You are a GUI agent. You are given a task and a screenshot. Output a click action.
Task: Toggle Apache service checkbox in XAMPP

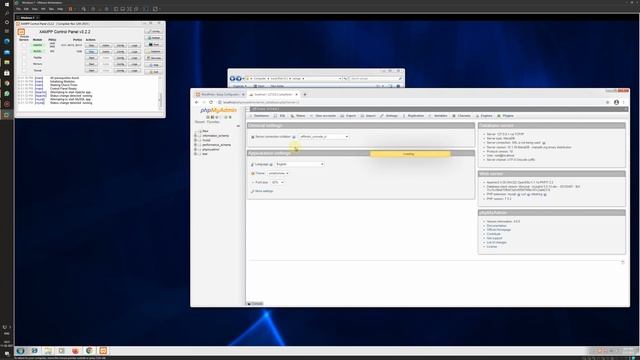(24, 45)
